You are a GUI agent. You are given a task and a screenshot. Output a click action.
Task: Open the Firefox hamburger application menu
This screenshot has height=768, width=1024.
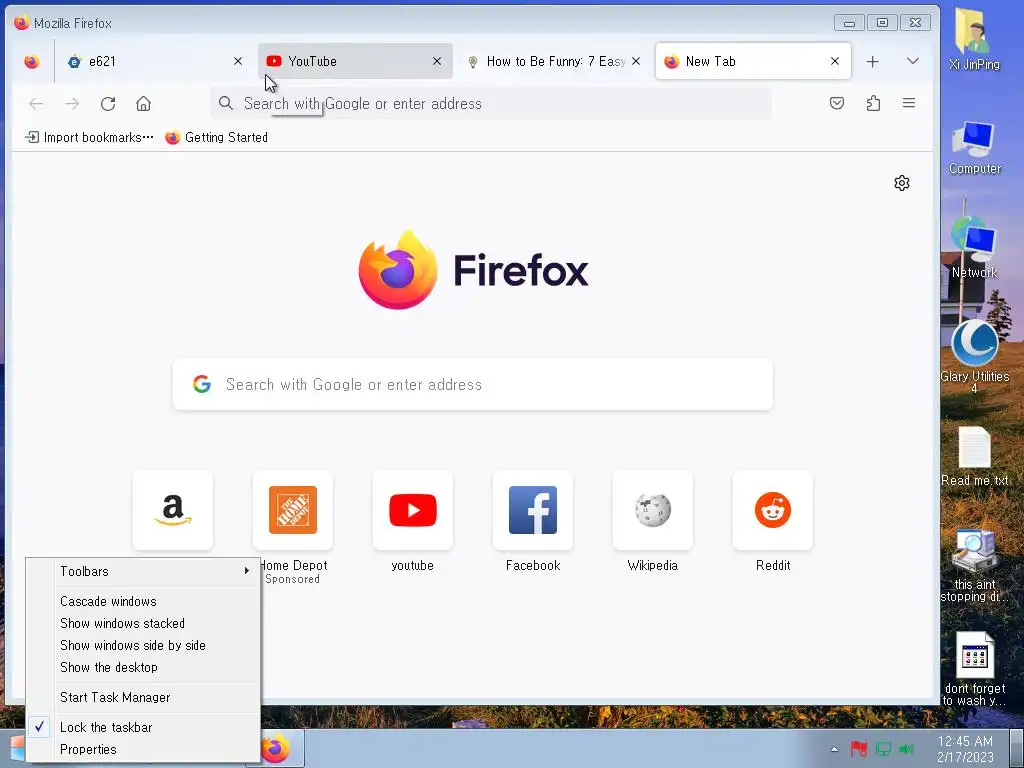[x=908, y=103]
